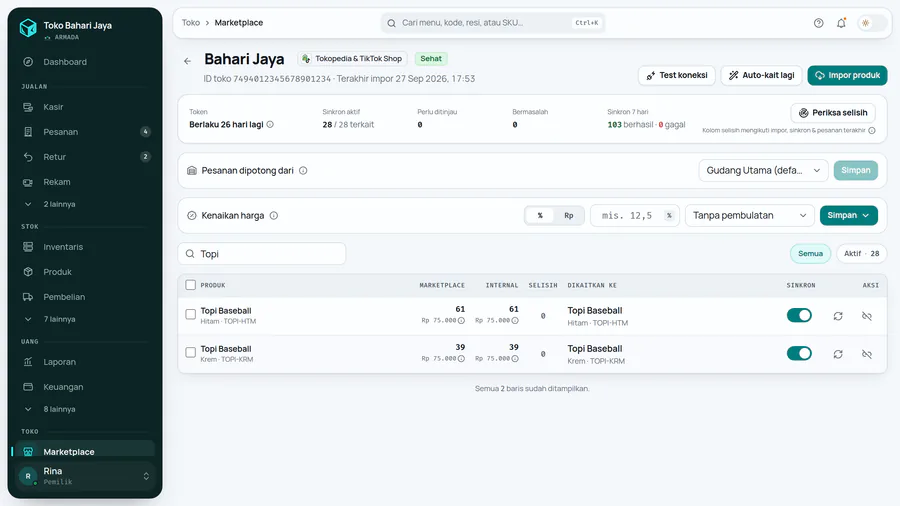
Task: Click marketplace price info icon for TOPI-HTM
Action: [461, 321]
